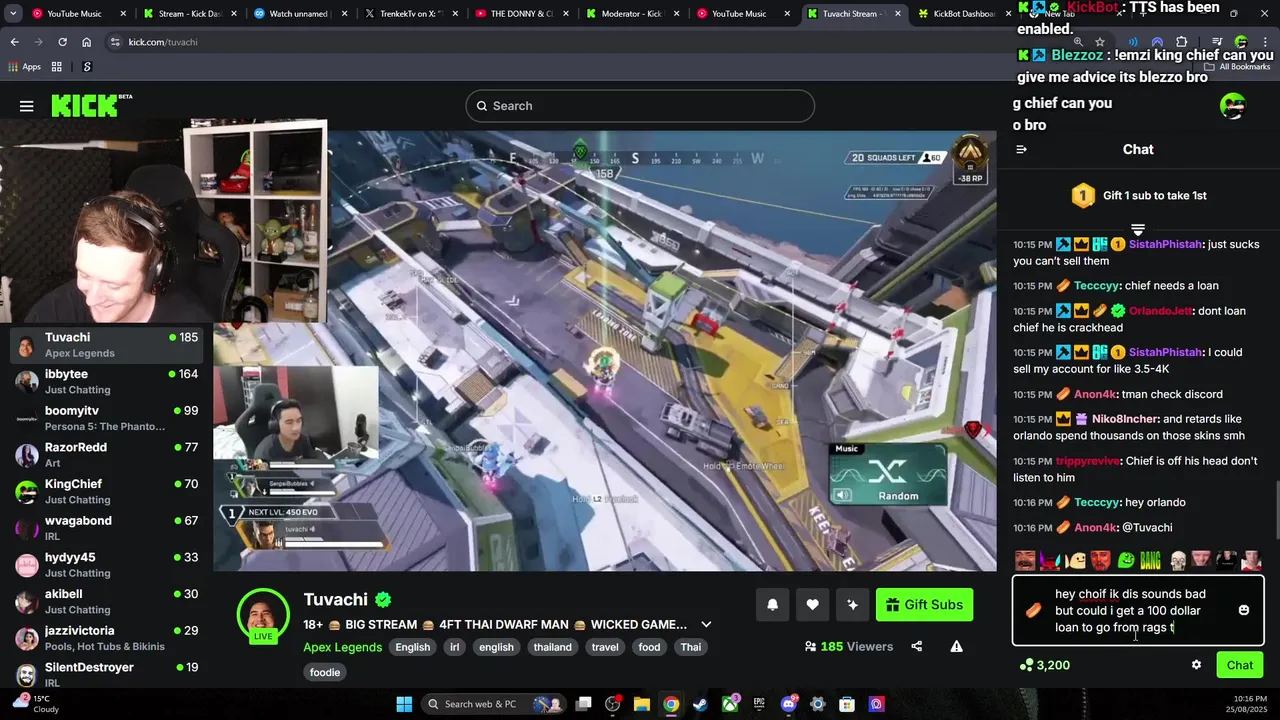1280x720 pixels.
Task: Click the 'irl' stream tag
Action: coord(455,647)
